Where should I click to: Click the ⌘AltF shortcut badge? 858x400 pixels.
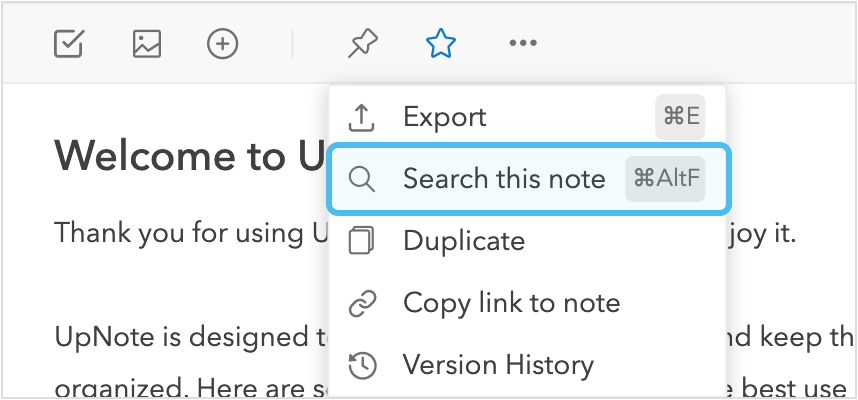tap(665, 179)
